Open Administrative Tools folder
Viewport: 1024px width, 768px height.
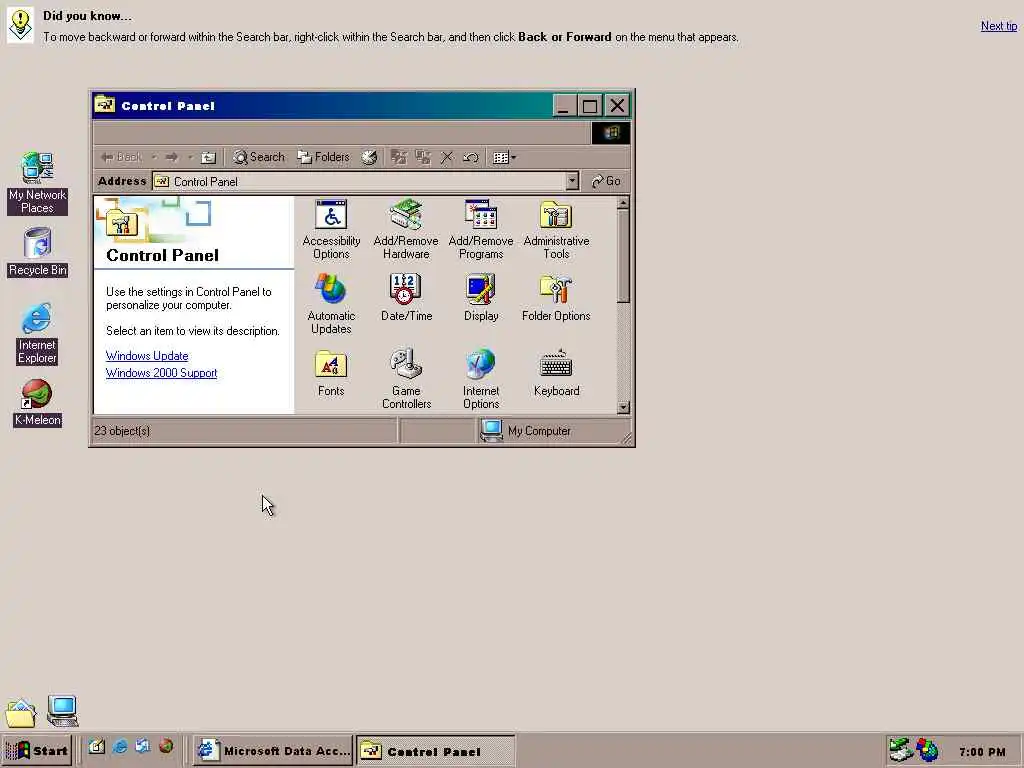[x=556, y=229]
